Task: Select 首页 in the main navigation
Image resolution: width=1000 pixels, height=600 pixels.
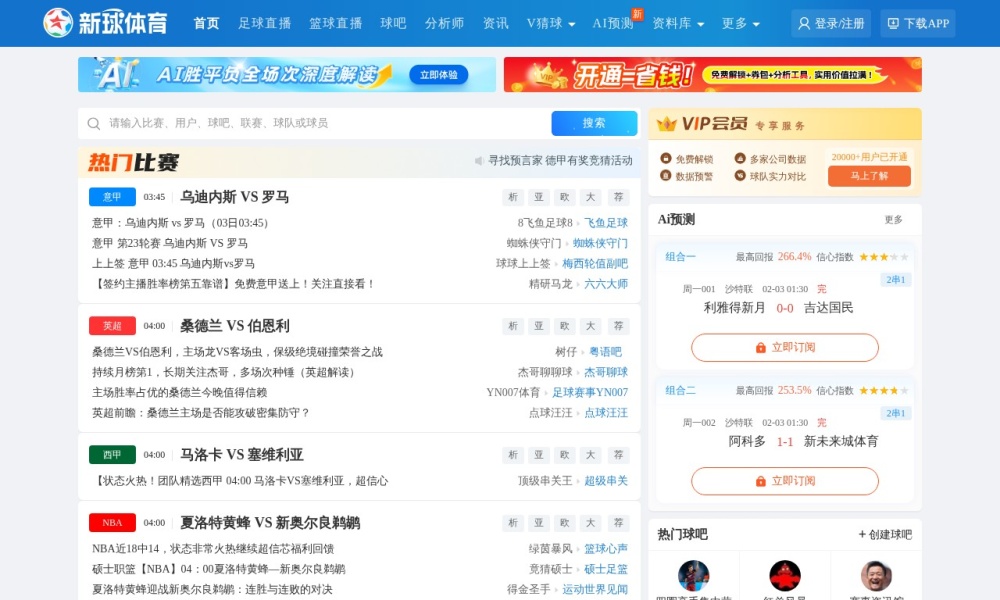Action: pyautogui.click(x=205, y=22)
